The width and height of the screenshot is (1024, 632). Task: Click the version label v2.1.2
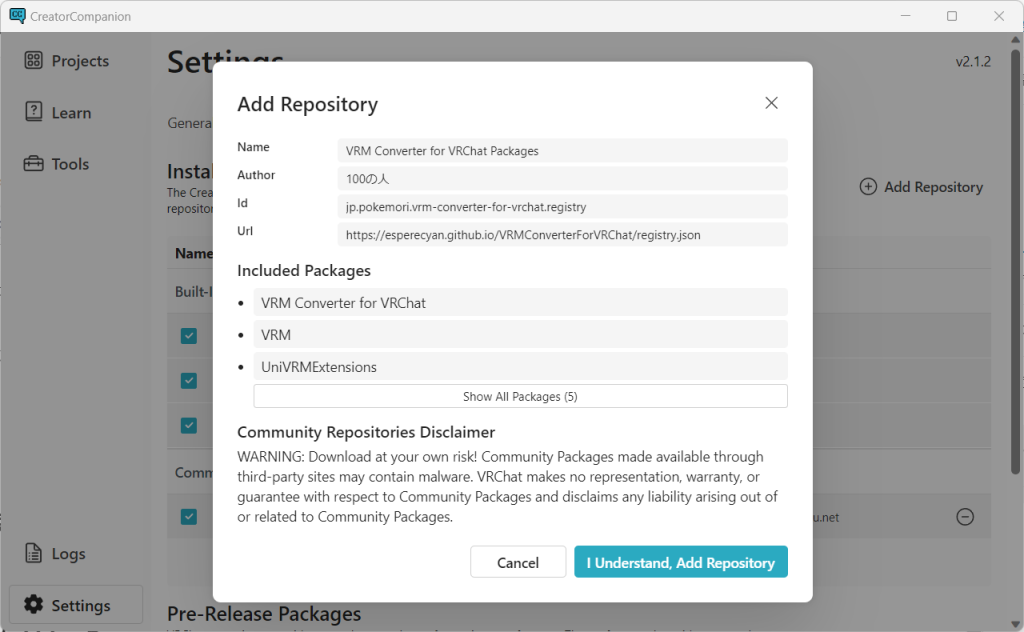click(973, 62)
